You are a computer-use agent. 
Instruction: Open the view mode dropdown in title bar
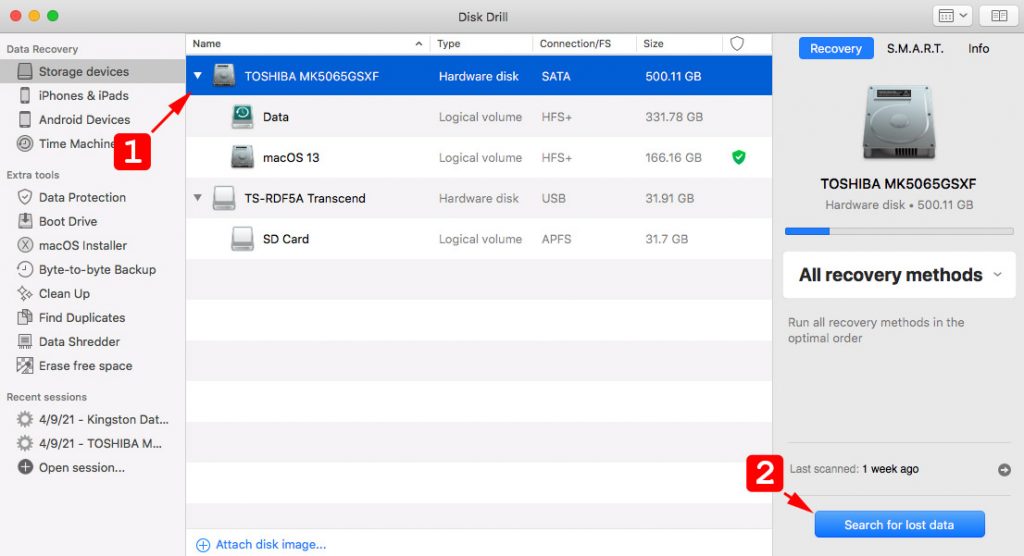(x=953, y=16)
